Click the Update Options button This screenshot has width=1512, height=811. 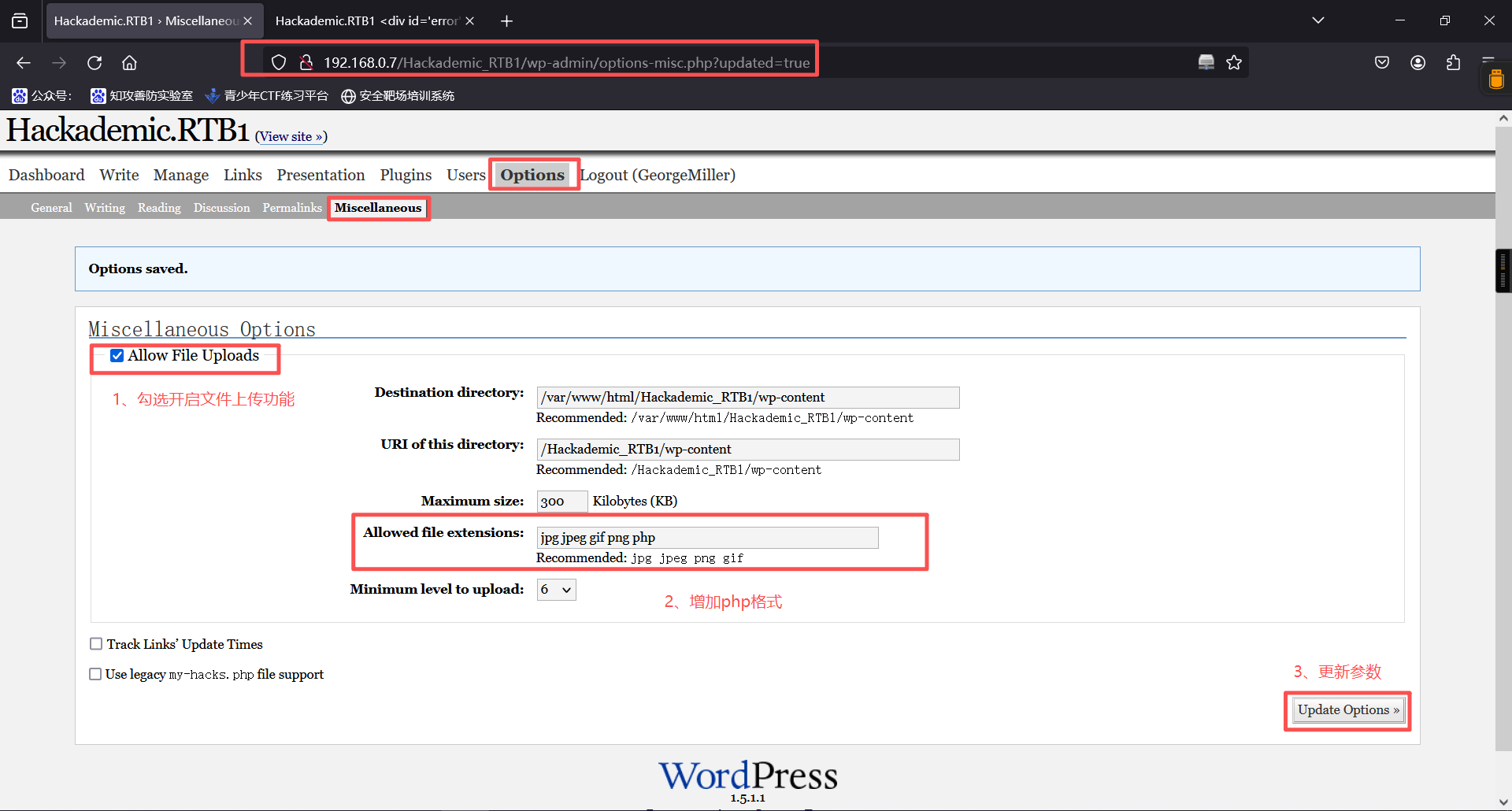tap(1347, 710)
